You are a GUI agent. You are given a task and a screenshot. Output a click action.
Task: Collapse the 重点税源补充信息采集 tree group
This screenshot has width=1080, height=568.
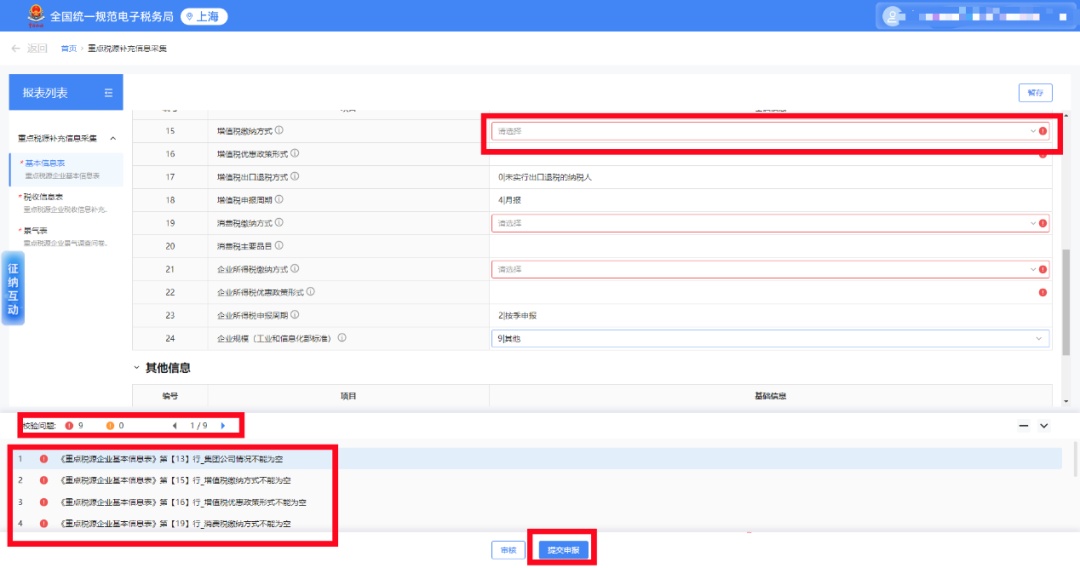point(113,138)
